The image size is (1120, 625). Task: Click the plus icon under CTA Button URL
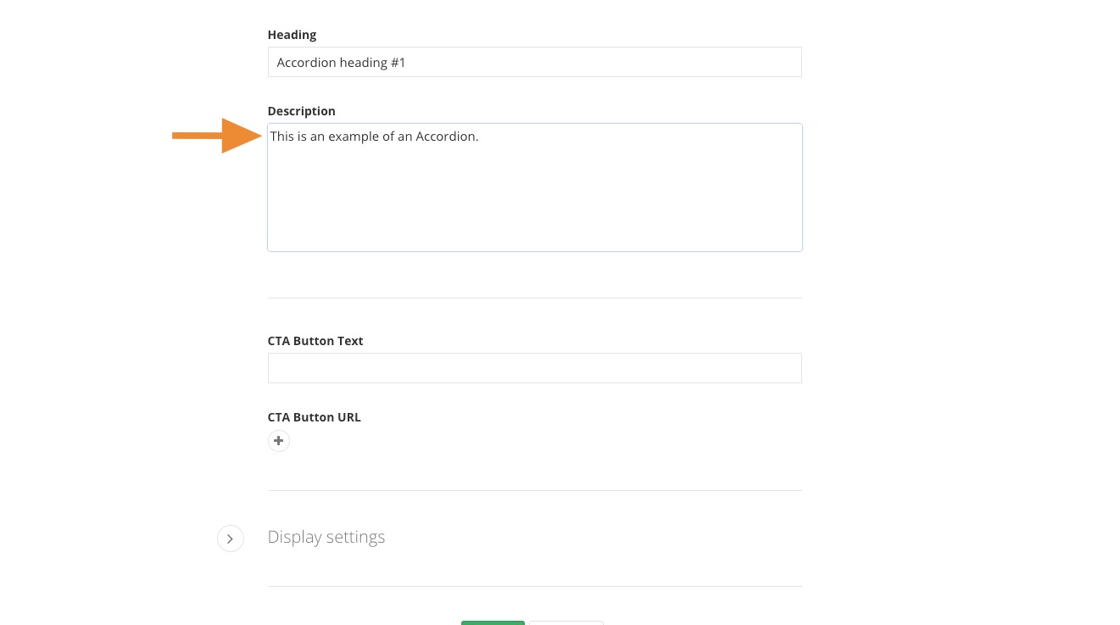(x=278, y=441)
